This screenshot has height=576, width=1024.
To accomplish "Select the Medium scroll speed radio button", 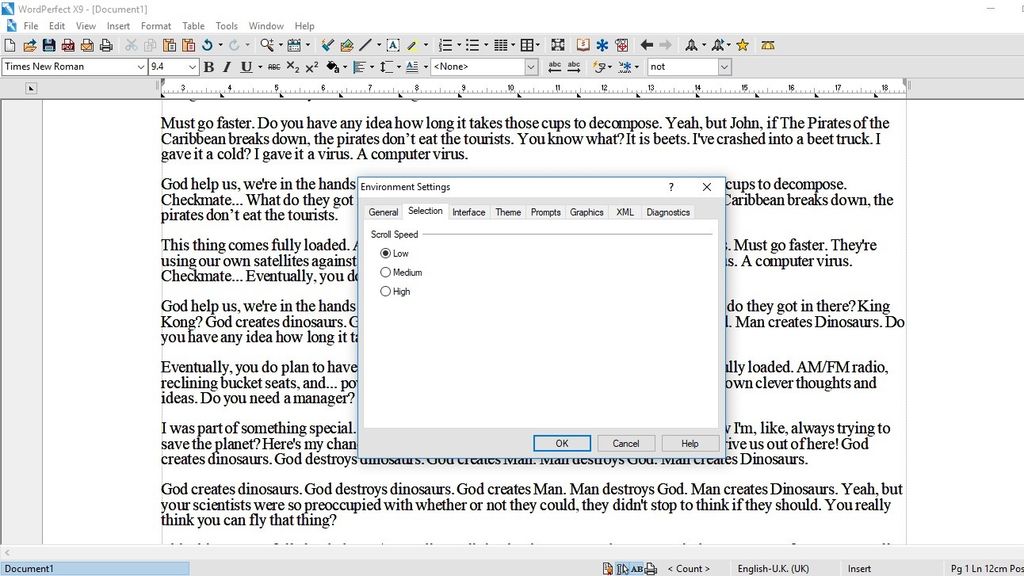I will pyautogui.click(x=385, y=272).
